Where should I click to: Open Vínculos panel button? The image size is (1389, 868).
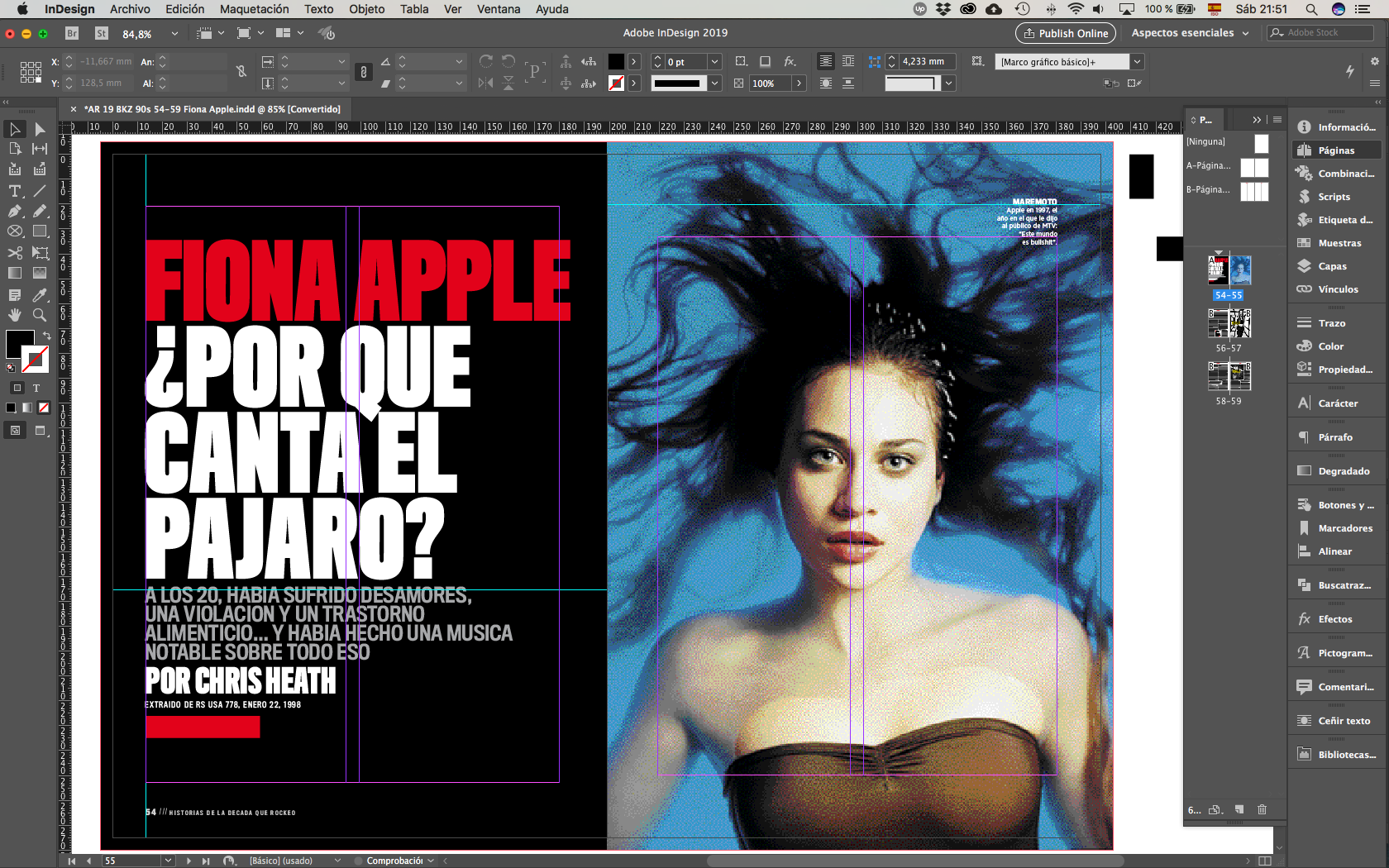tap(1336, 289)
